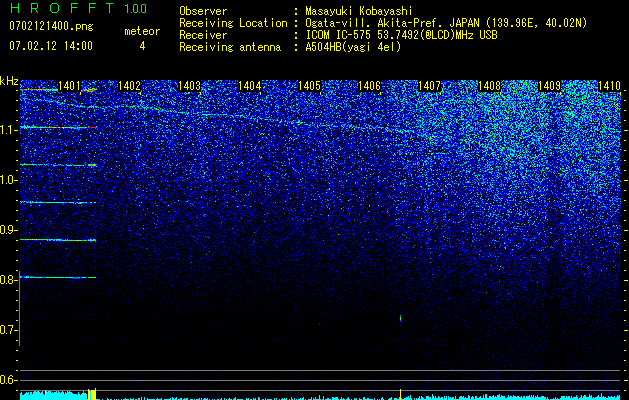Click the horizontal signal line near 0.88 kHz
Viewport: 629px width, 400px height.
tap(58, 240)
